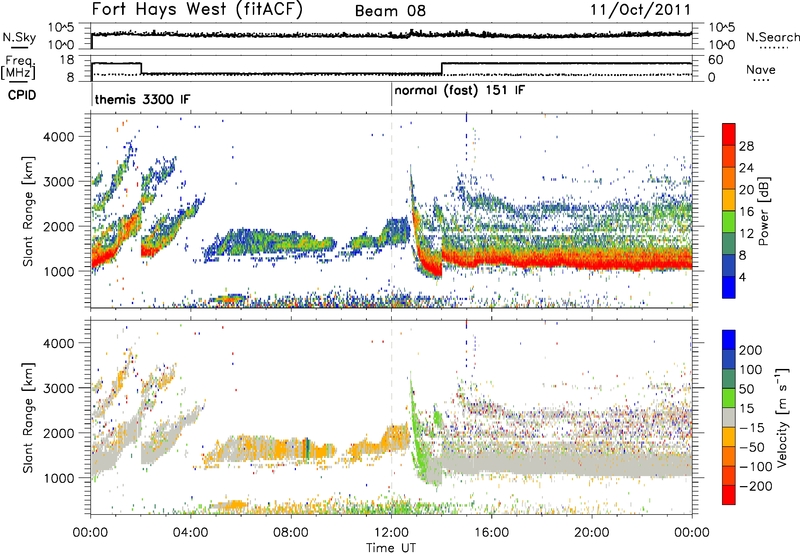The width and height of the screenshot is (800, 554).
Task: Click the 'N.Search' legend label
Action: pyautogui.click(x=772, y=37)
